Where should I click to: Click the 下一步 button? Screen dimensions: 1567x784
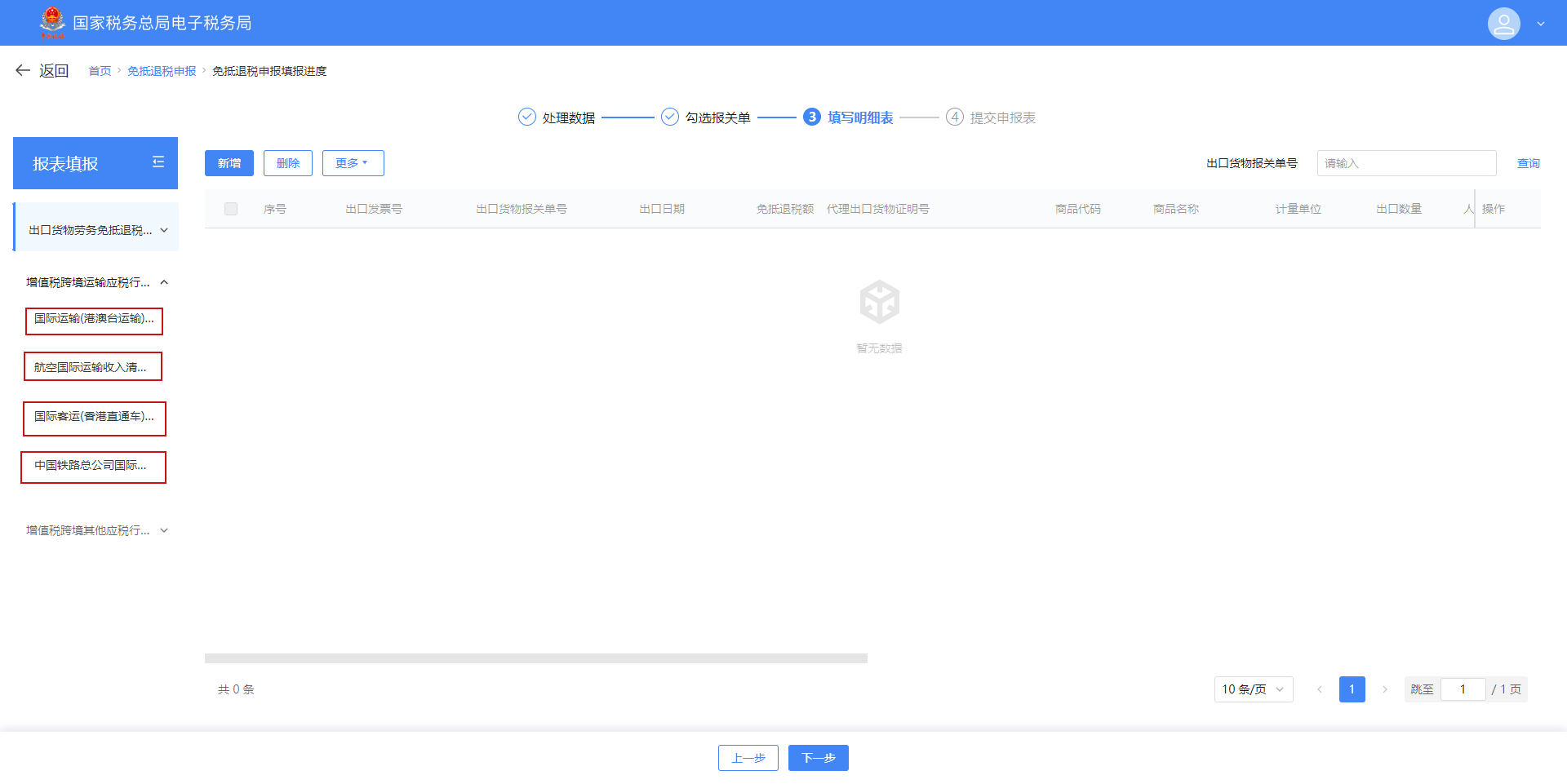coord(818,758)
